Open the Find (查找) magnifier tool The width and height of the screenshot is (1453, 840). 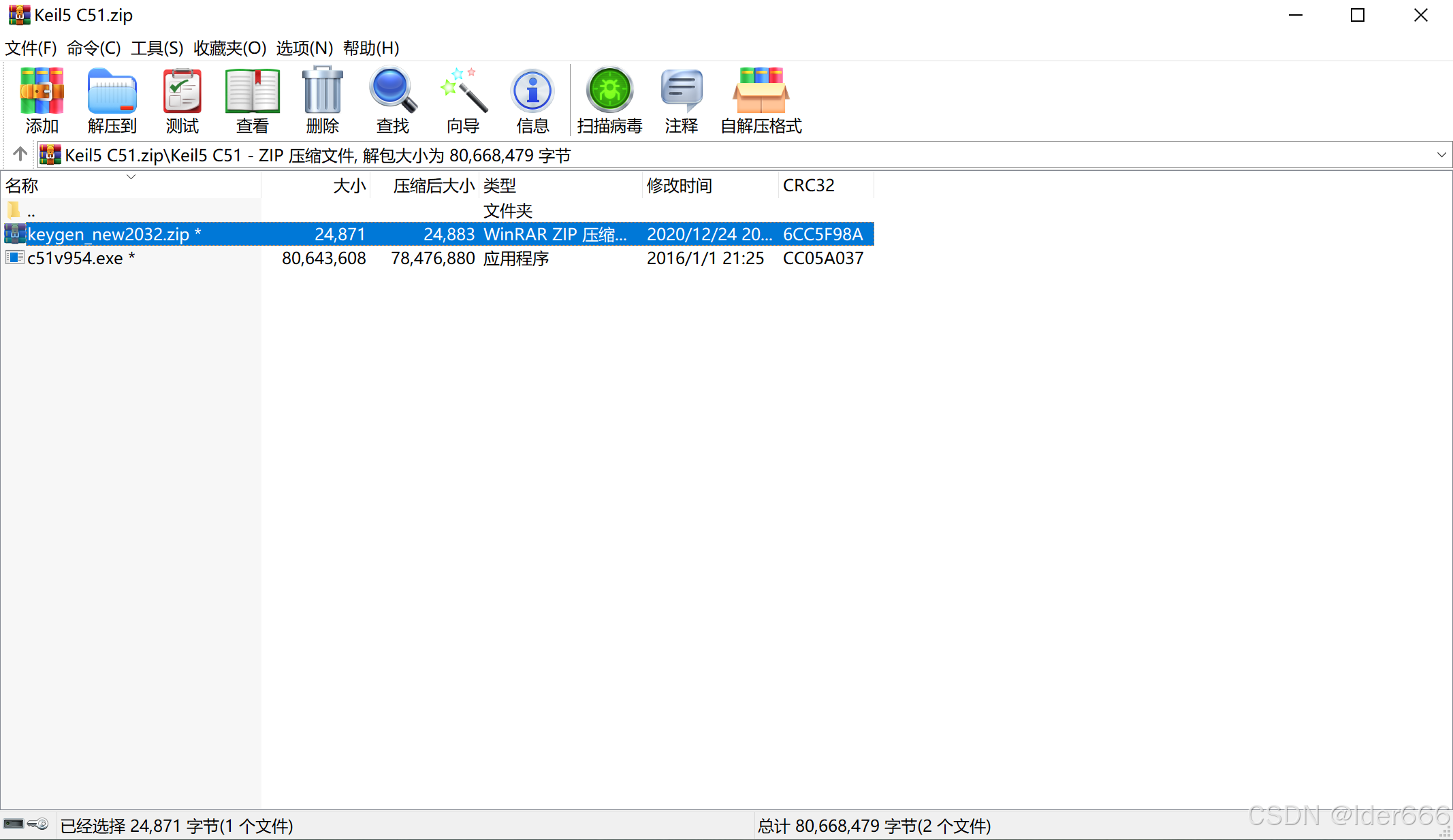pyautogui.click(x=393, y=99)
